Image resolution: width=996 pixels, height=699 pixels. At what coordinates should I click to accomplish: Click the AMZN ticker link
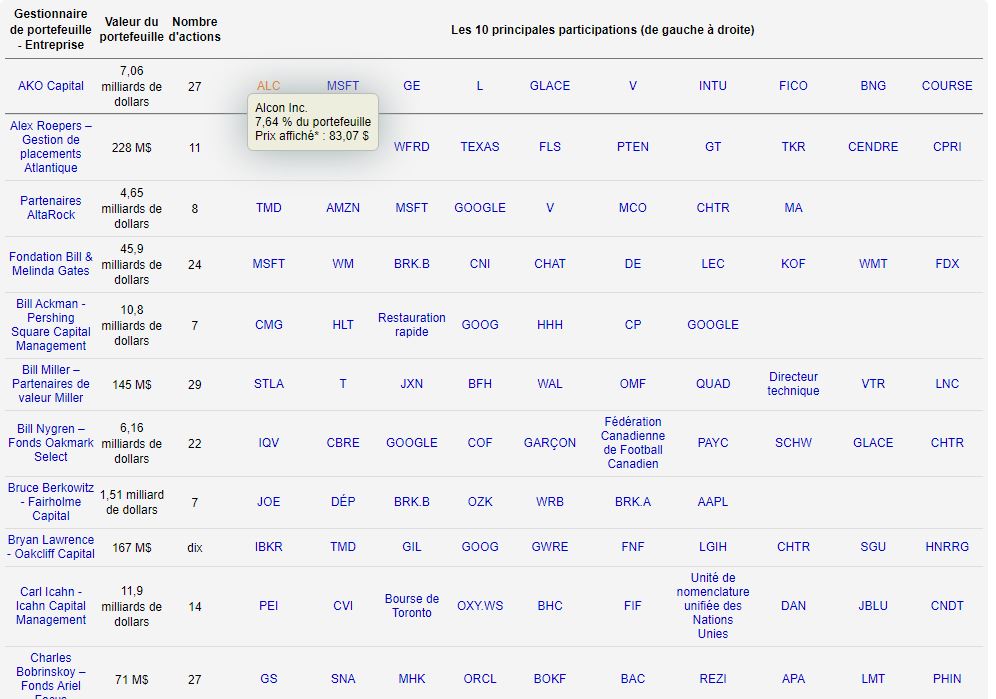point(343,208)
